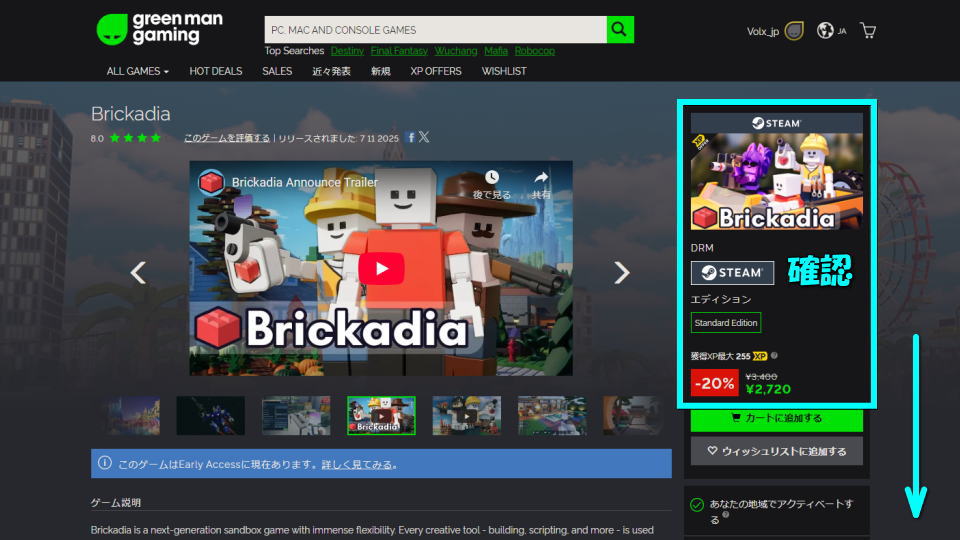Open the shopping cart icon

(x=868, y=30)
